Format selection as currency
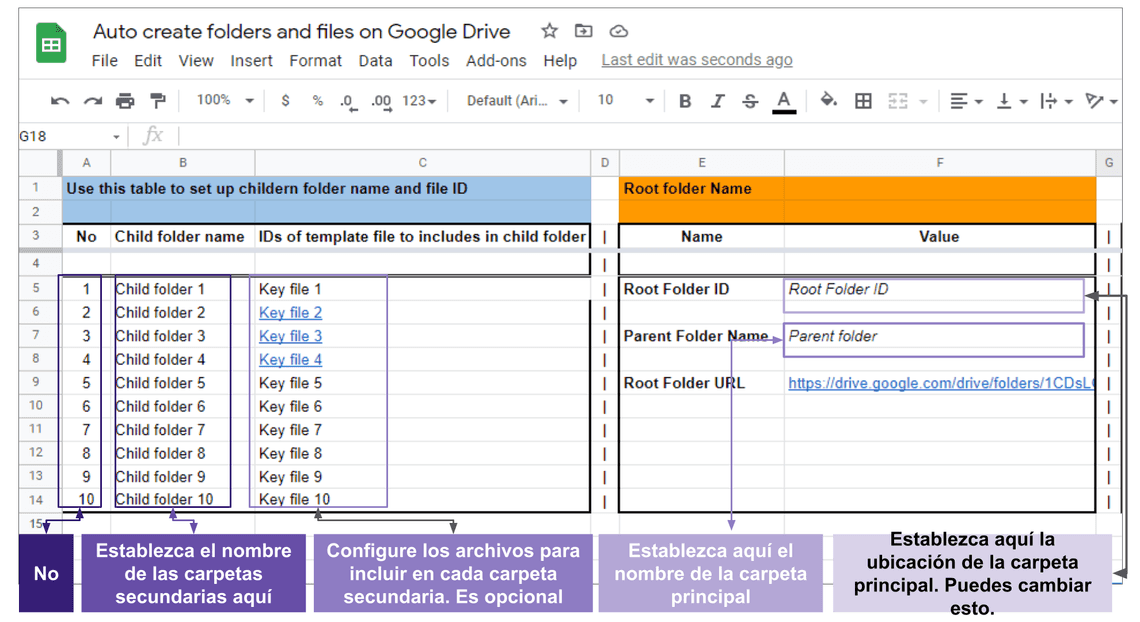The image size is (1140, 622). (x=286, y=101)
